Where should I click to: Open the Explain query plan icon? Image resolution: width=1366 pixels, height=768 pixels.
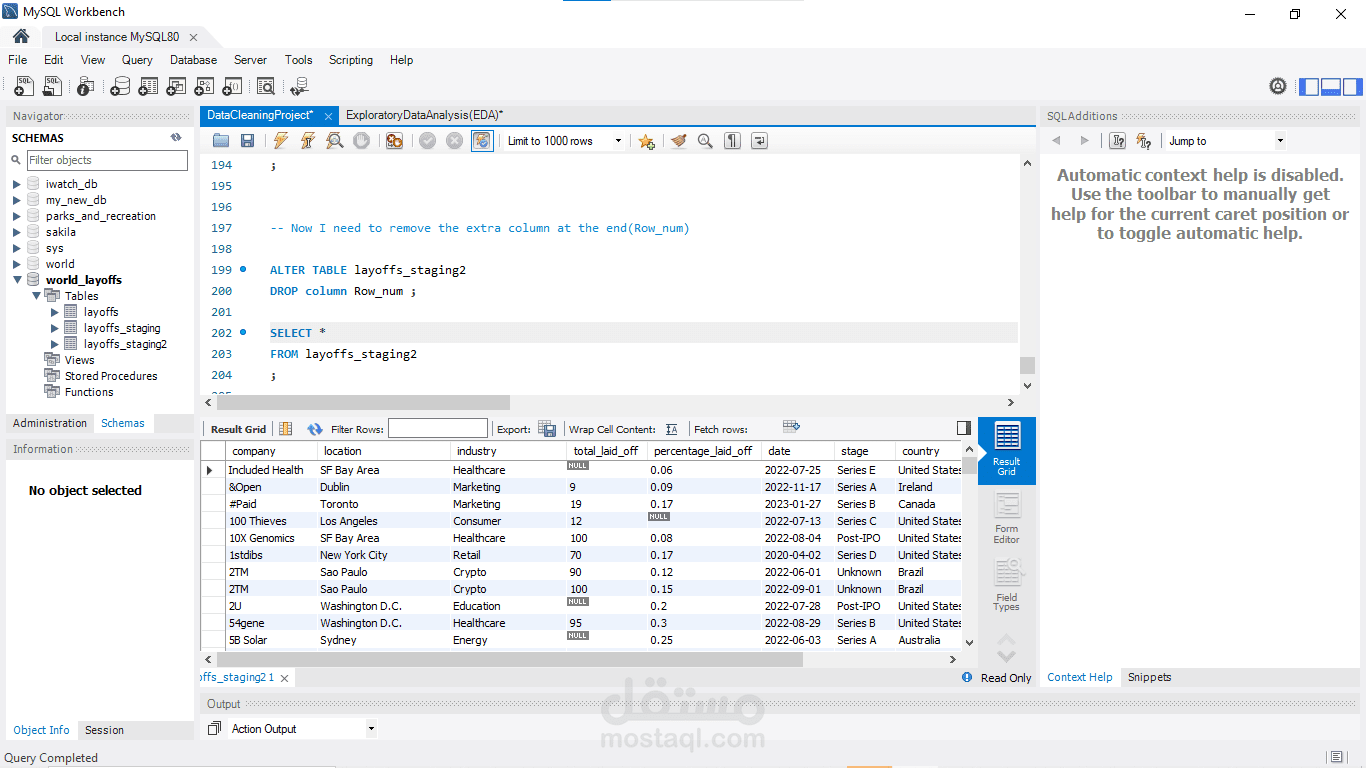(x=334, y=140)
